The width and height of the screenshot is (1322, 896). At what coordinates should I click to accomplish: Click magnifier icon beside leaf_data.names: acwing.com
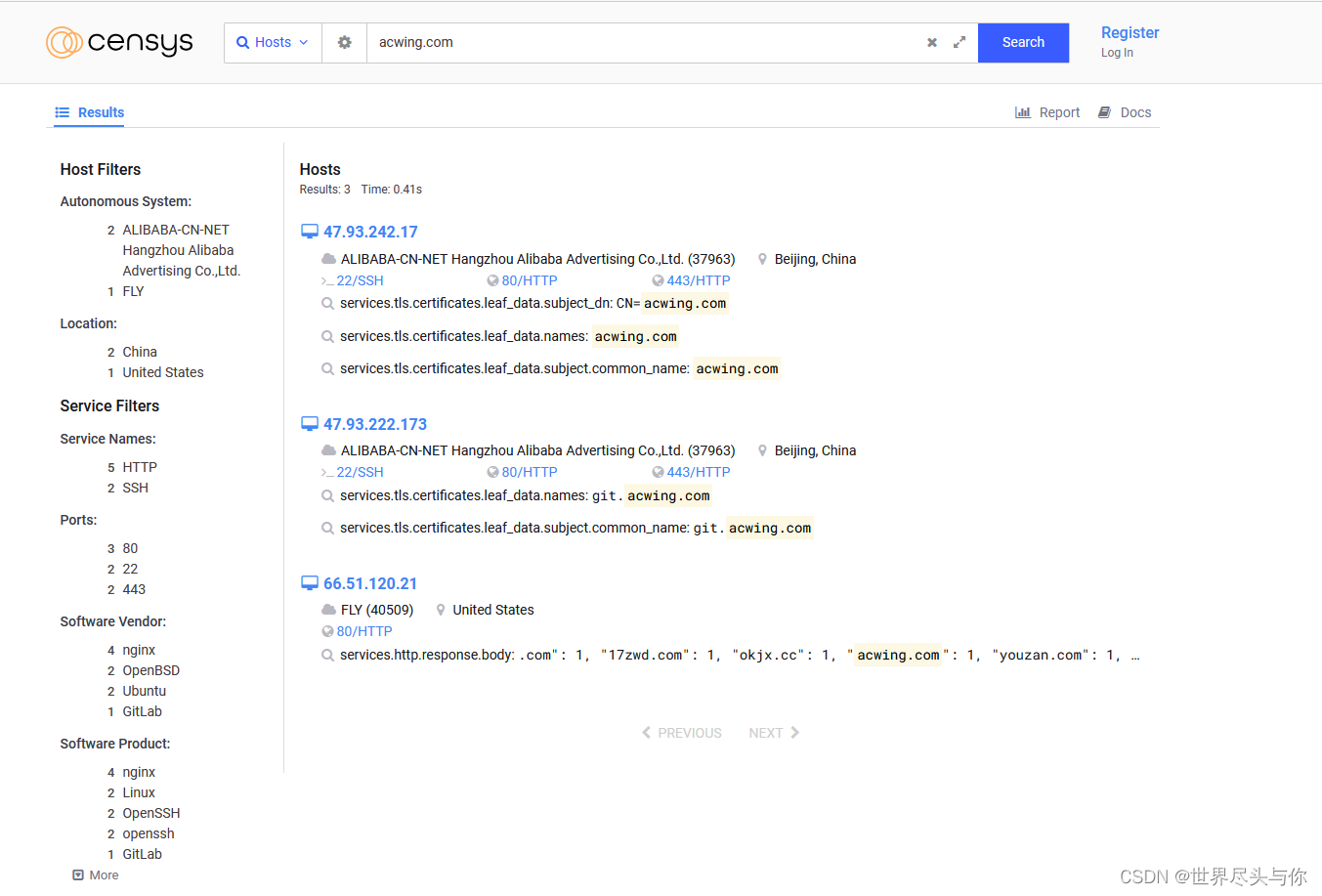(328, 336)
